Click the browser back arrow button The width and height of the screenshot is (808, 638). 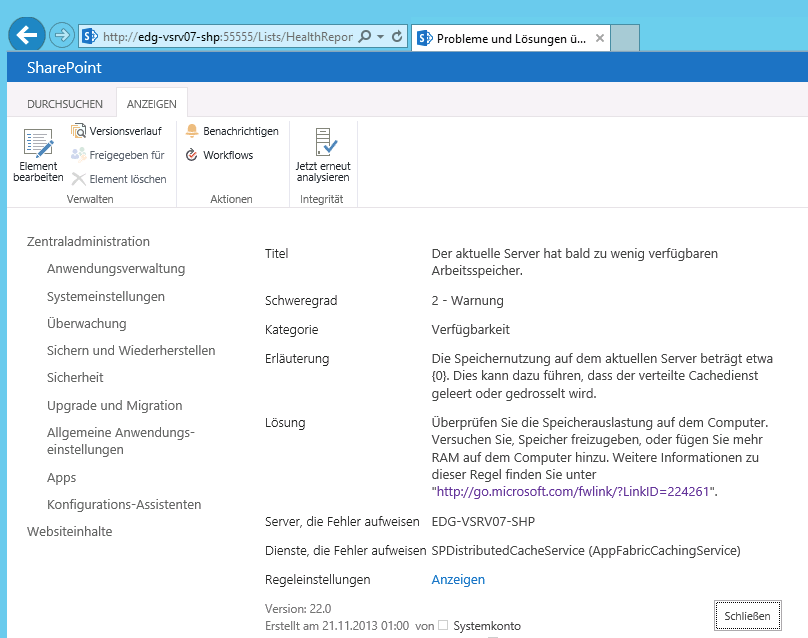click(x=27, y=35)
